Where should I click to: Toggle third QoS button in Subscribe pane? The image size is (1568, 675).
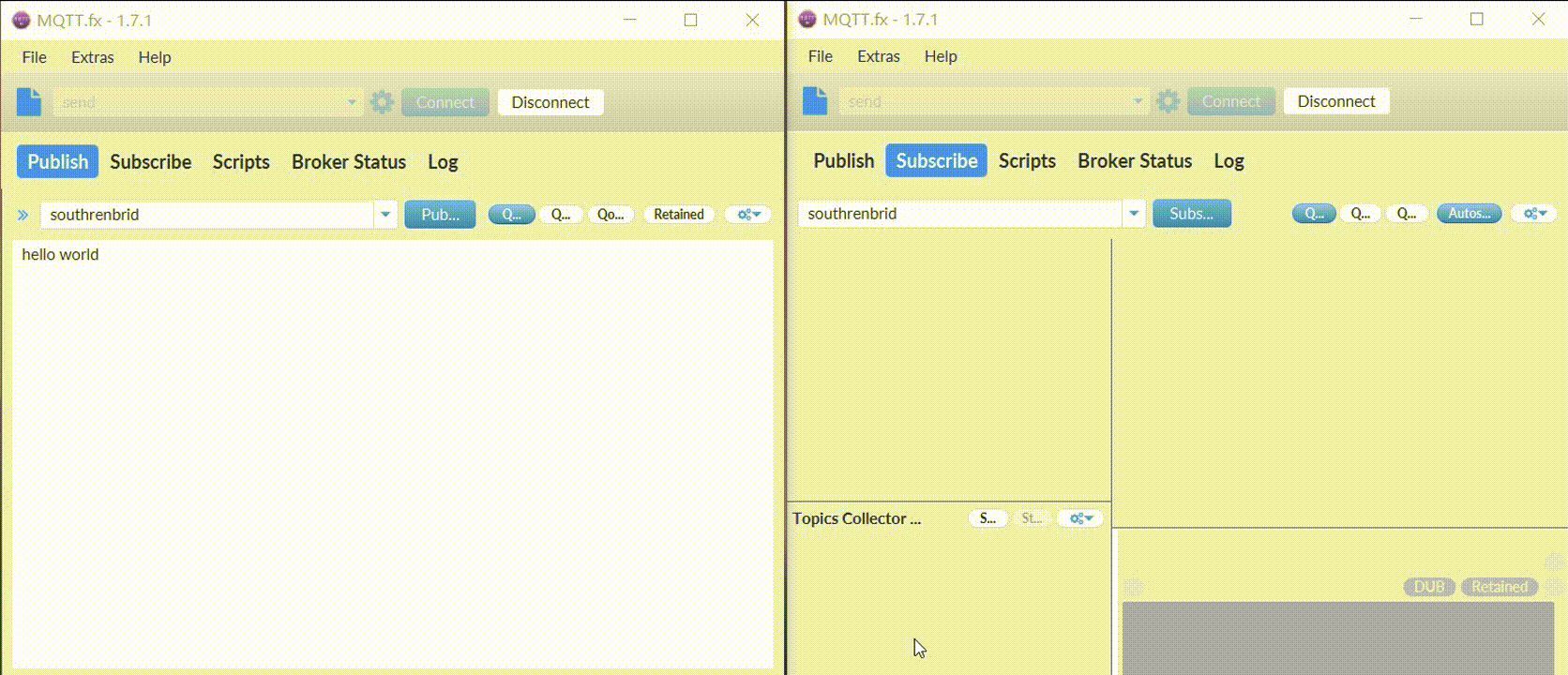click(1407, 214)
